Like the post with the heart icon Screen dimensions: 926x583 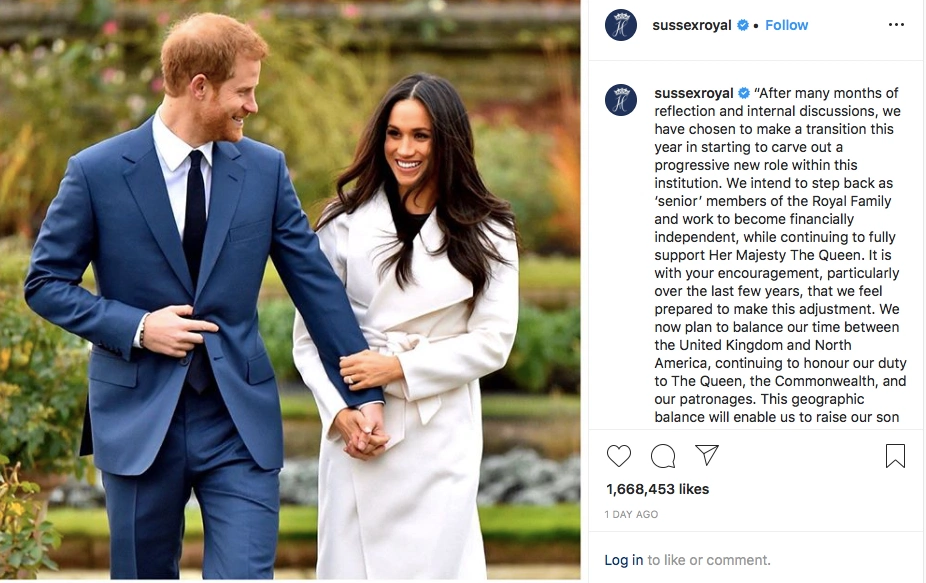coord(618,456)
